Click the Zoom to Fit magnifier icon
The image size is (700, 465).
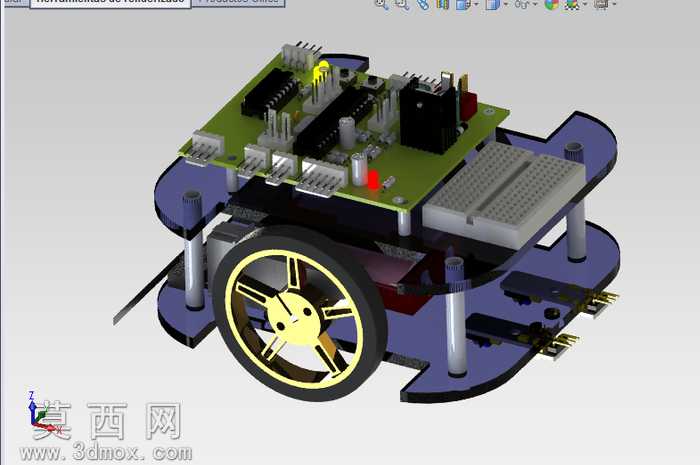[381, 4]
